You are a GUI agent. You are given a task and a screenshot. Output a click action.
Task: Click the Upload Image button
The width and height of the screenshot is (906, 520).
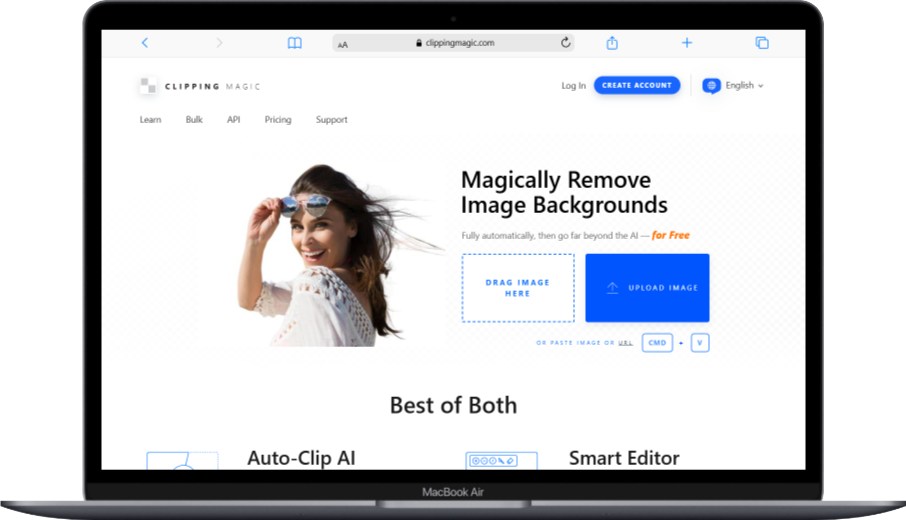click(x=647, y=288)
